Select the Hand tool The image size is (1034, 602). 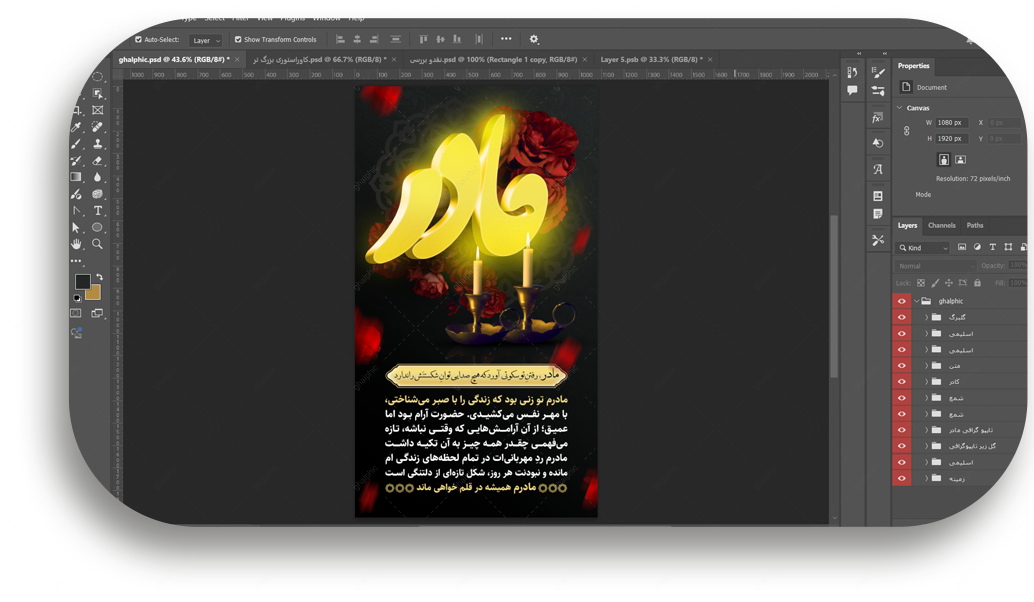coord(76,244)
